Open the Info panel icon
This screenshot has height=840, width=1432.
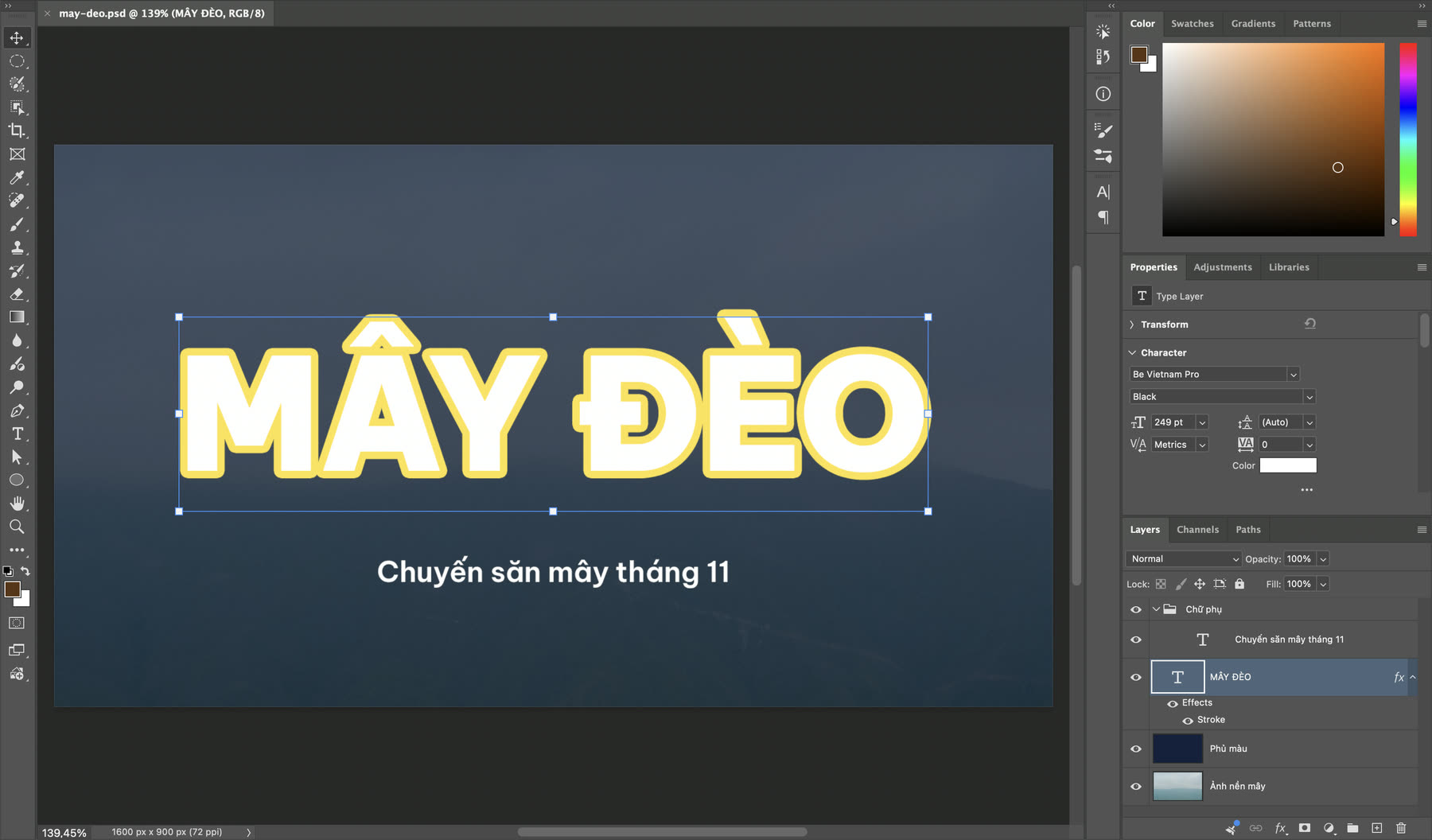pos(1103,94)
